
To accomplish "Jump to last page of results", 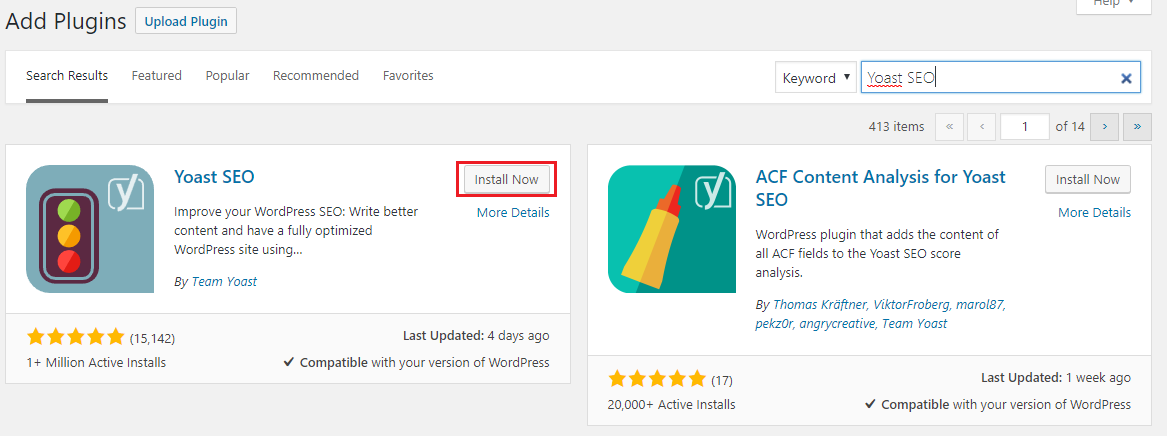I will (x=1137, y=126).
